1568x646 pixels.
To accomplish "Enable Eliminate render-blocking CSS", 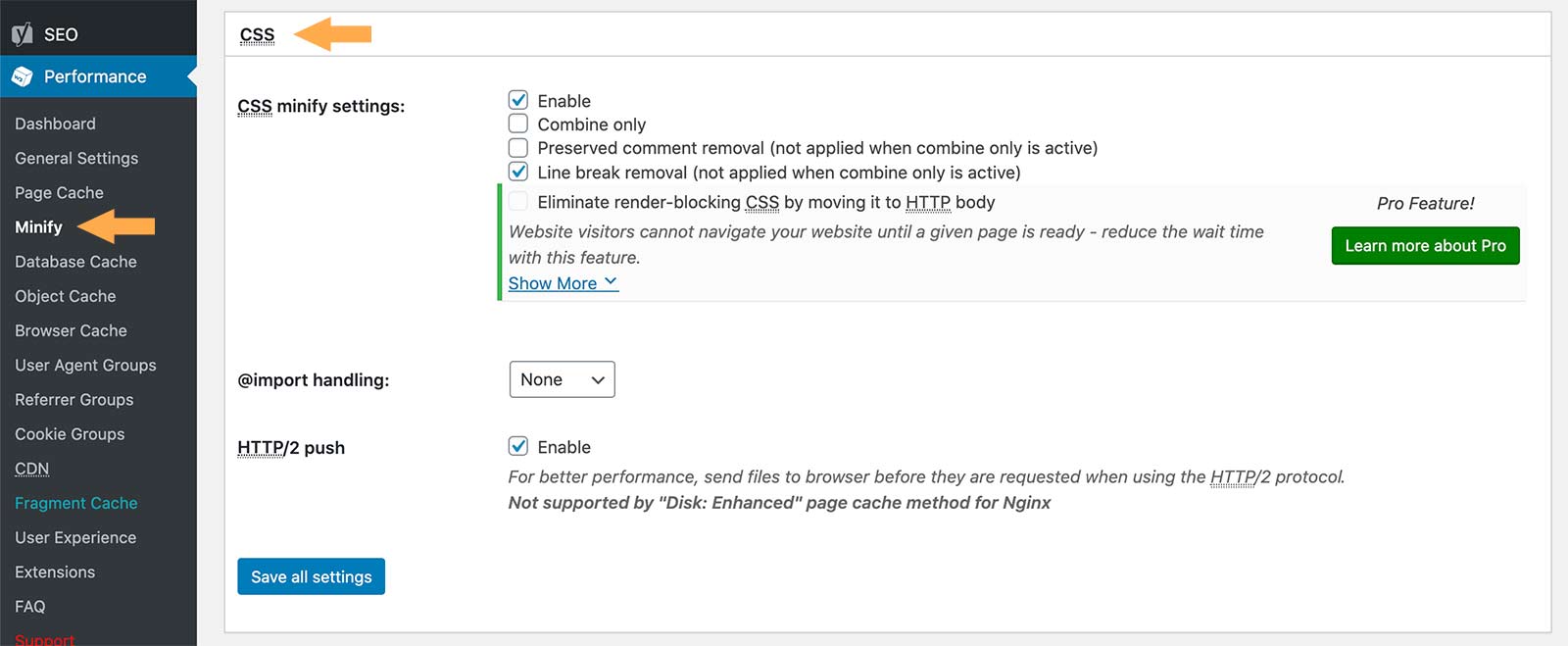I will tap(517, 201).
